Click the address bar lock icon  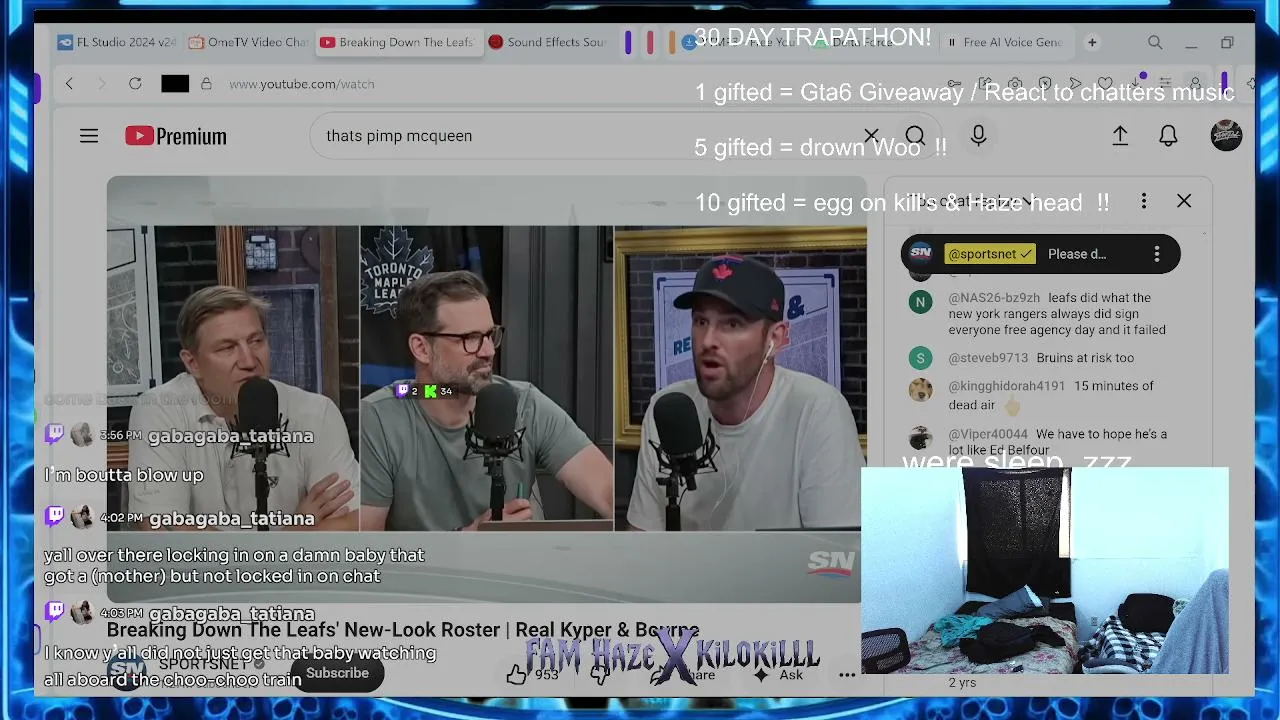pyautogui.click(x=206, y=84)
